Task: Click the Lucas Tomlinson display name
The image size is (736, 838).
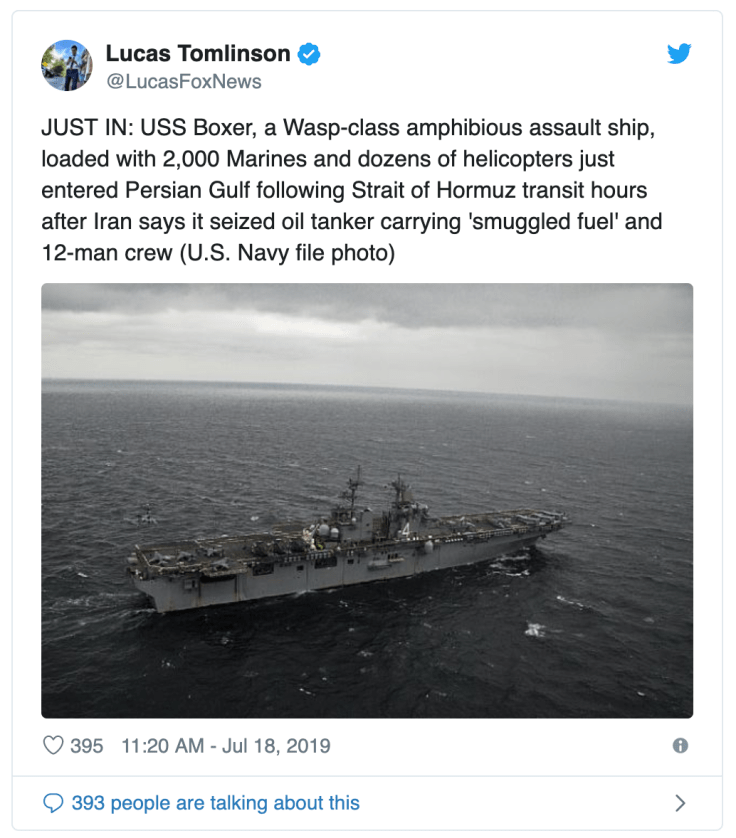Action: point(198,54)
